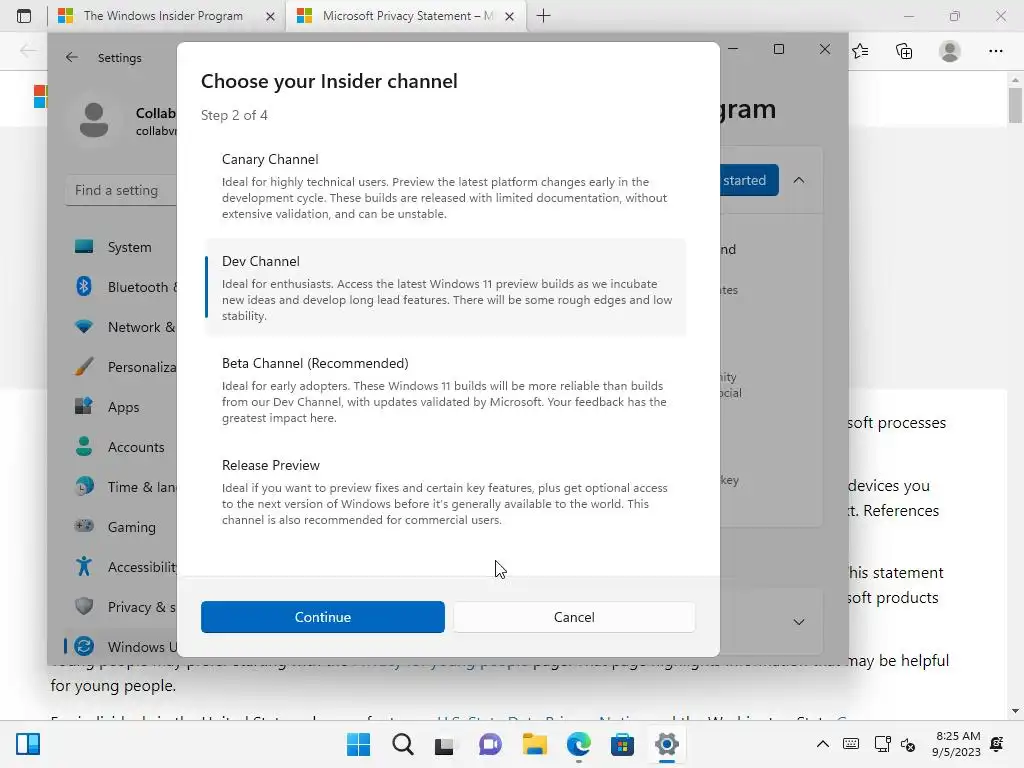Open Windows Update sync icon
The image size is (1024, 768).
tap(84, 646)
